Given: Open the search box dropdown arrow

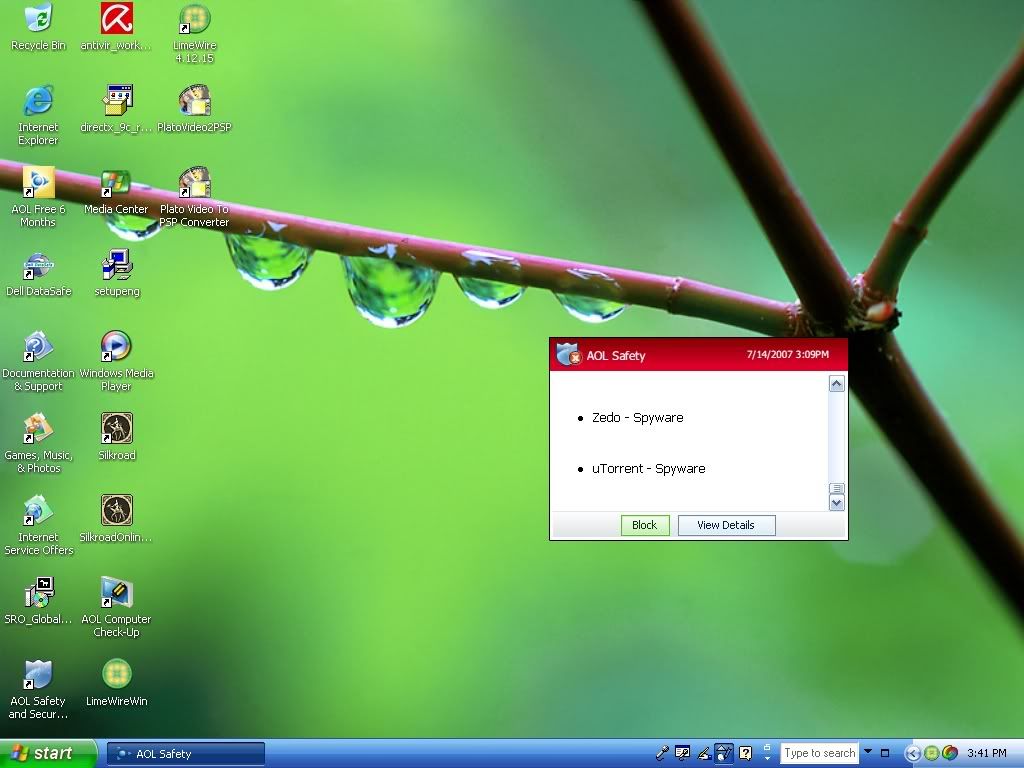Looking at the screenshot, I should click(x=868, y=752).
